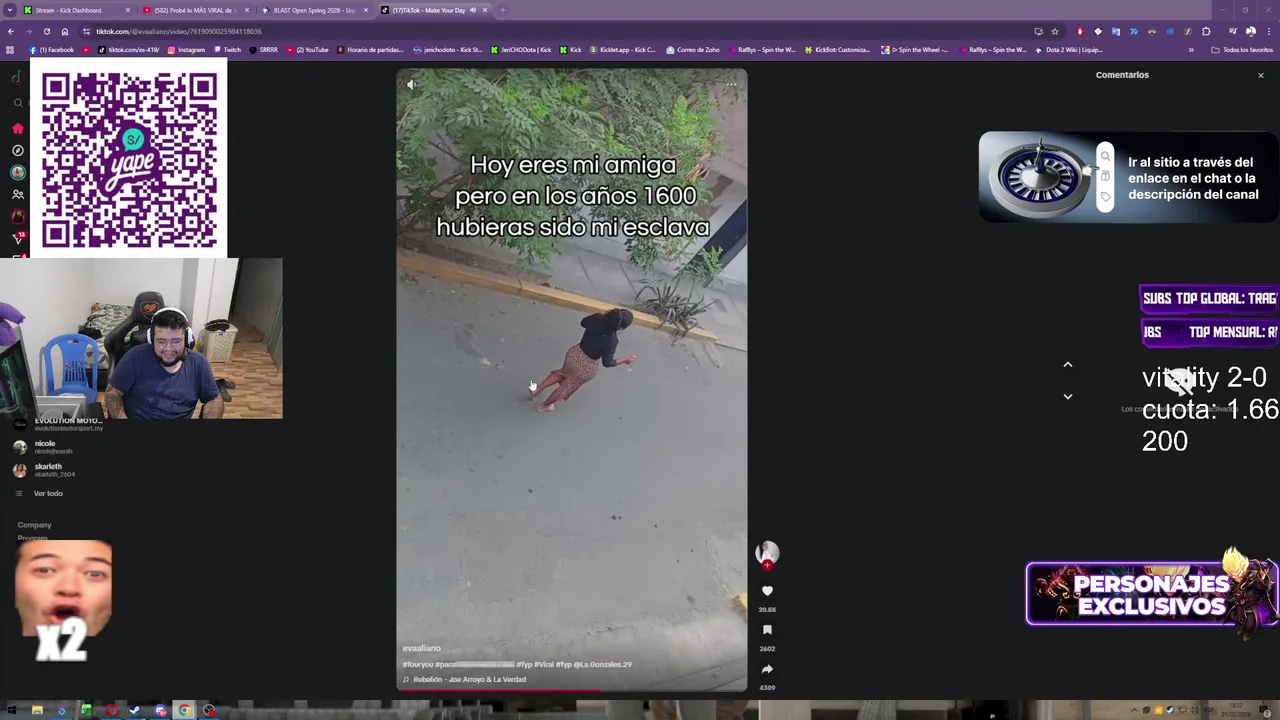Viewport: 1280px width, 720px height.
Task: Open the three-dot video options menu
Action: point(731,85)
